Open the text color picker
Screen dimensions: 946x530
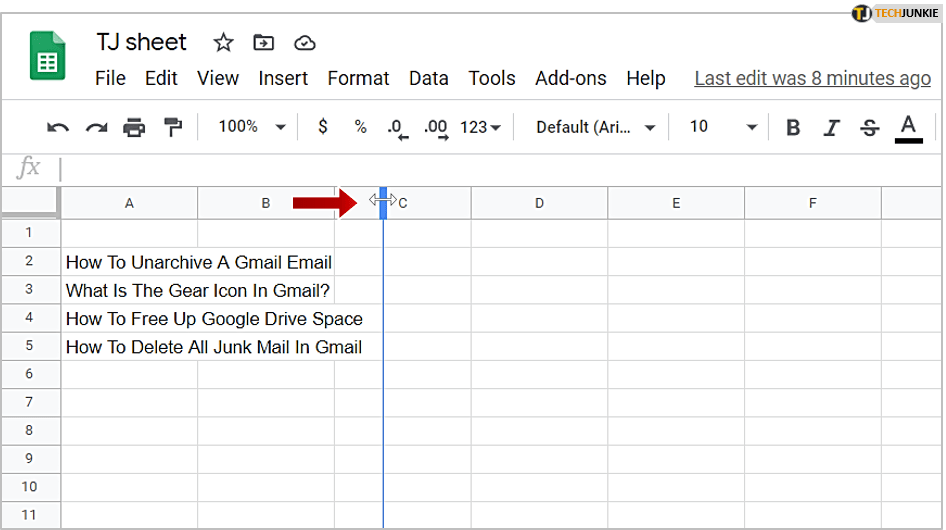(x=908, y=127)
